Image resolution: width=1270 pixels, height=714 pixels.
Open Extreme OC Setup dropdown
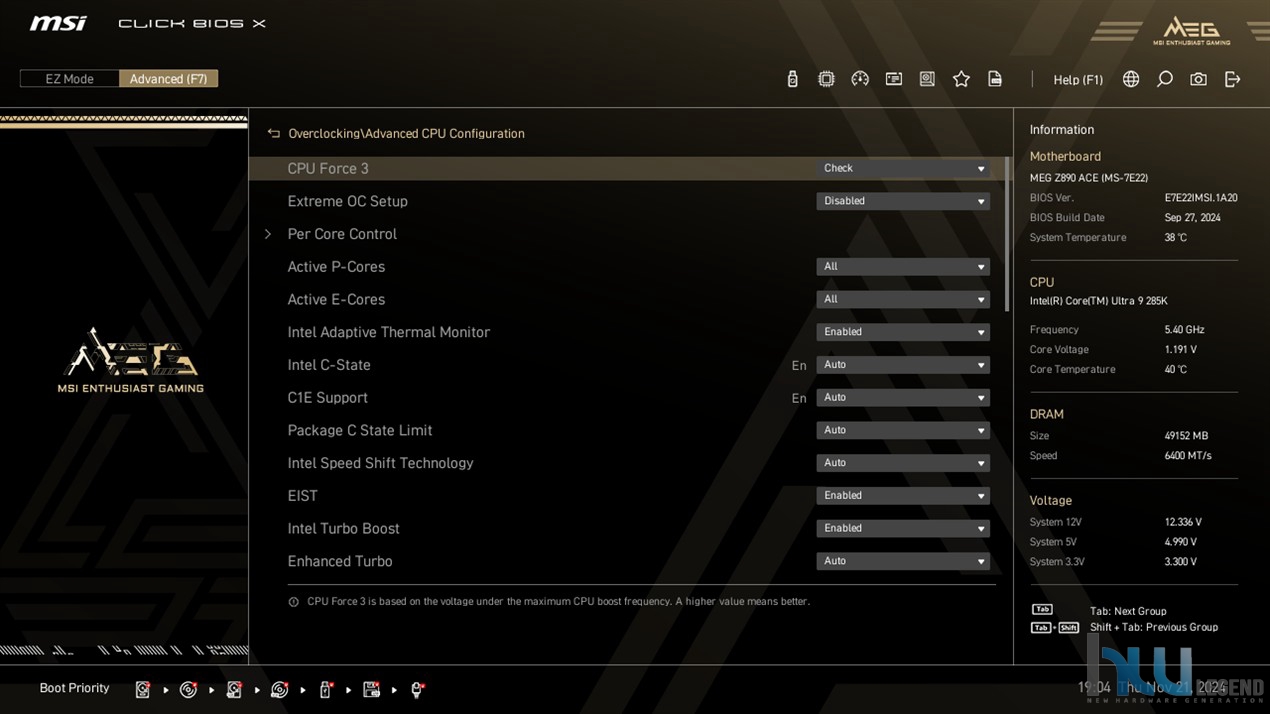[x=903, y=201]
